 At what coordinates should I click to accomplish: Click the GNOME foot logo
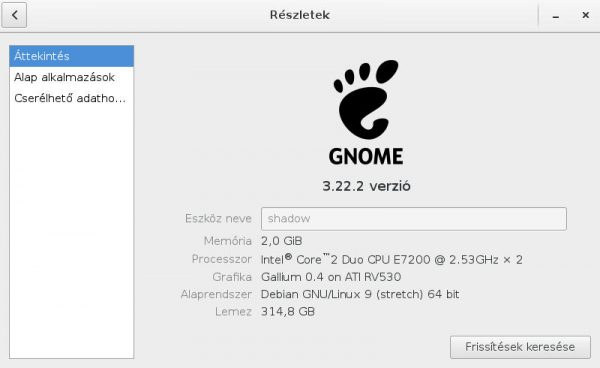(366, 99)
